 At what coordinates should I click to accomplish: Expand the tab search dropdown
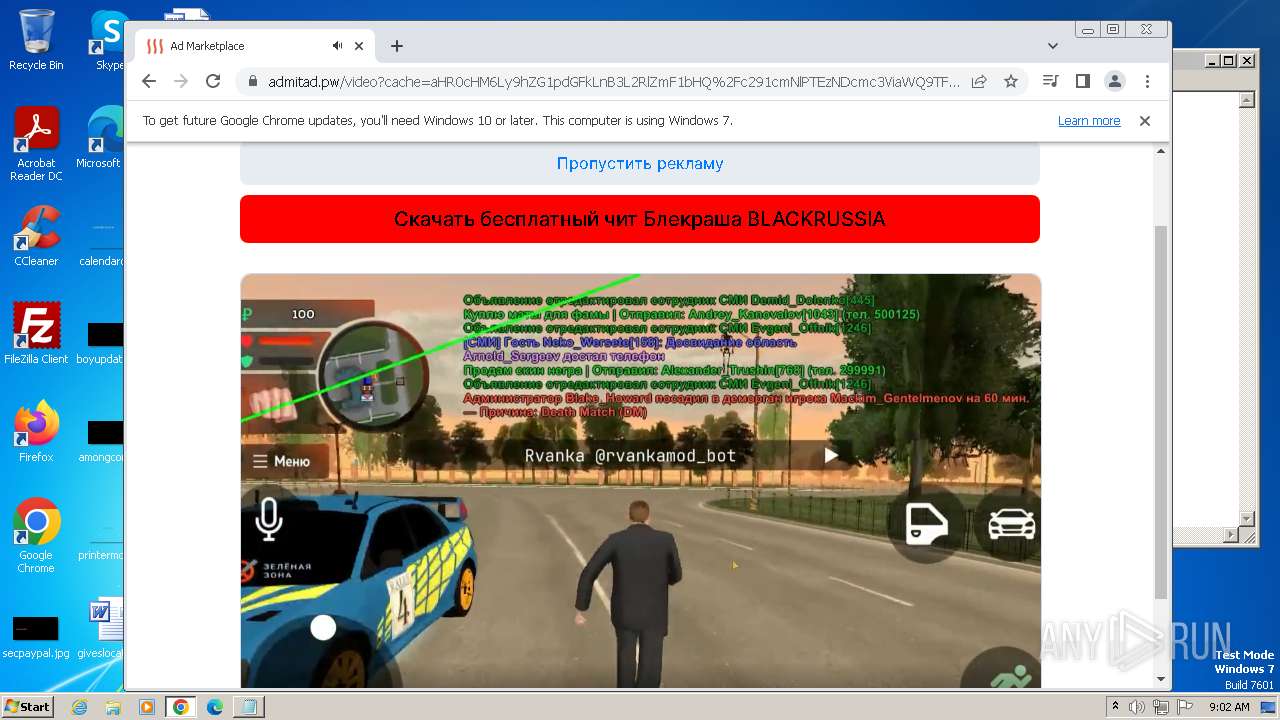tap(1053, 46)
